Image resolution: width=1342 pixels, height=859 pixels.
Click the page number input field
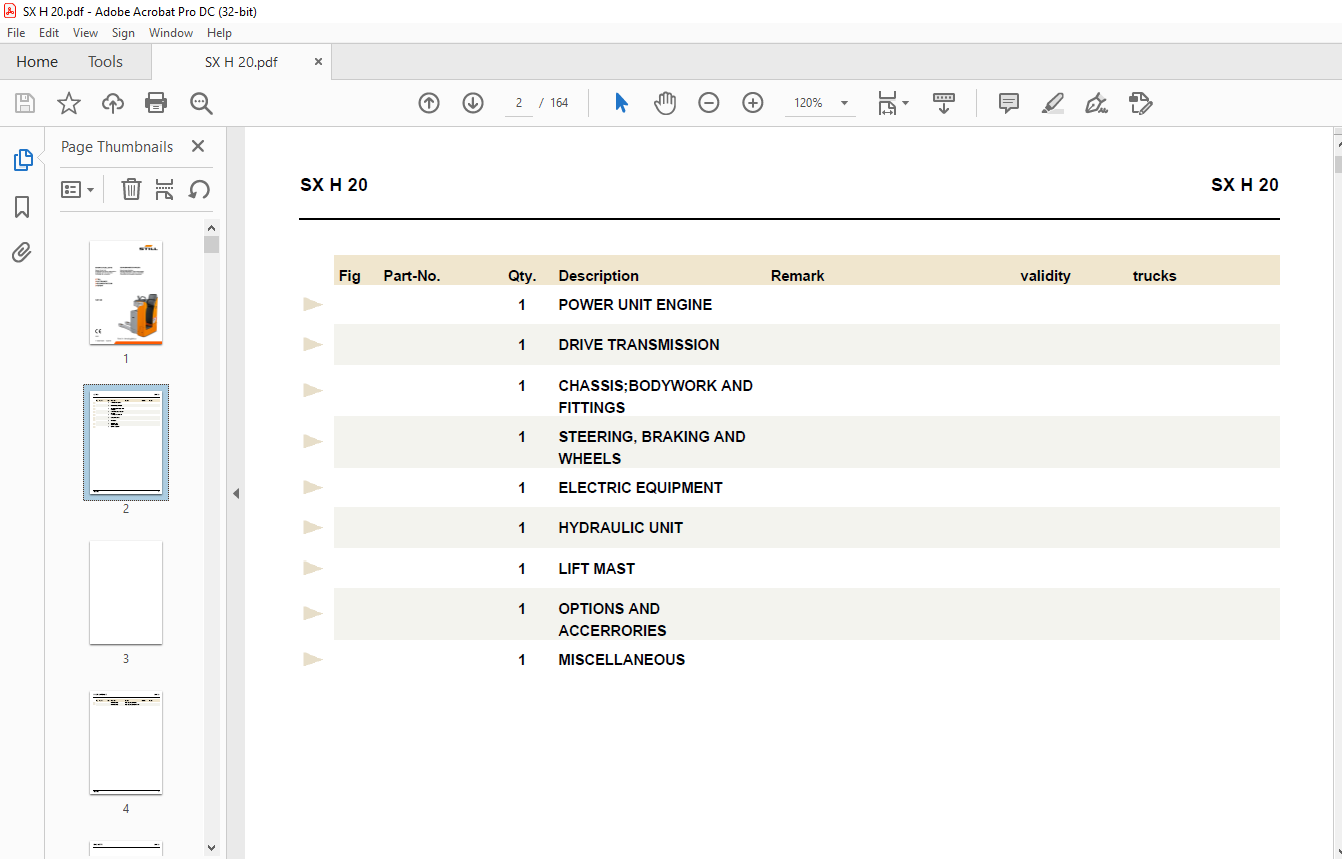coord(519,103)
